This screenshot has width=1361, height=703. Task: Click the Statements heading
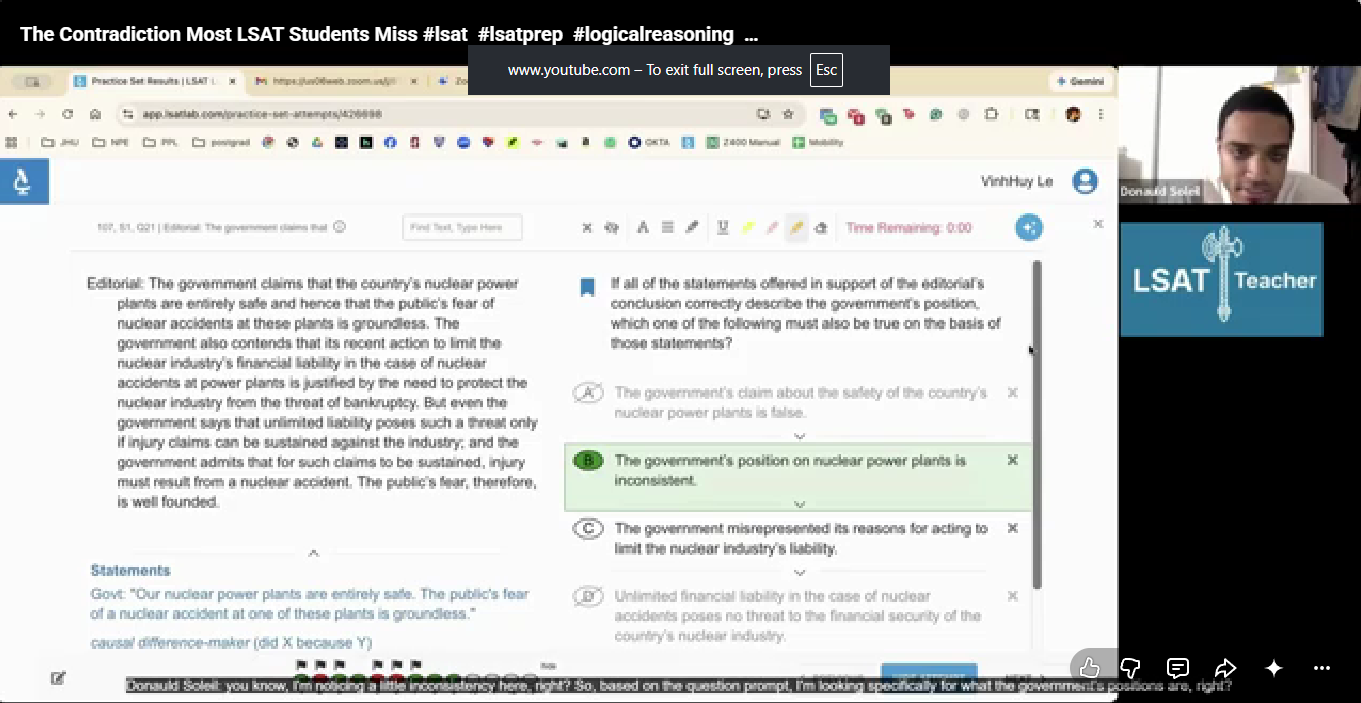point(130,570)
